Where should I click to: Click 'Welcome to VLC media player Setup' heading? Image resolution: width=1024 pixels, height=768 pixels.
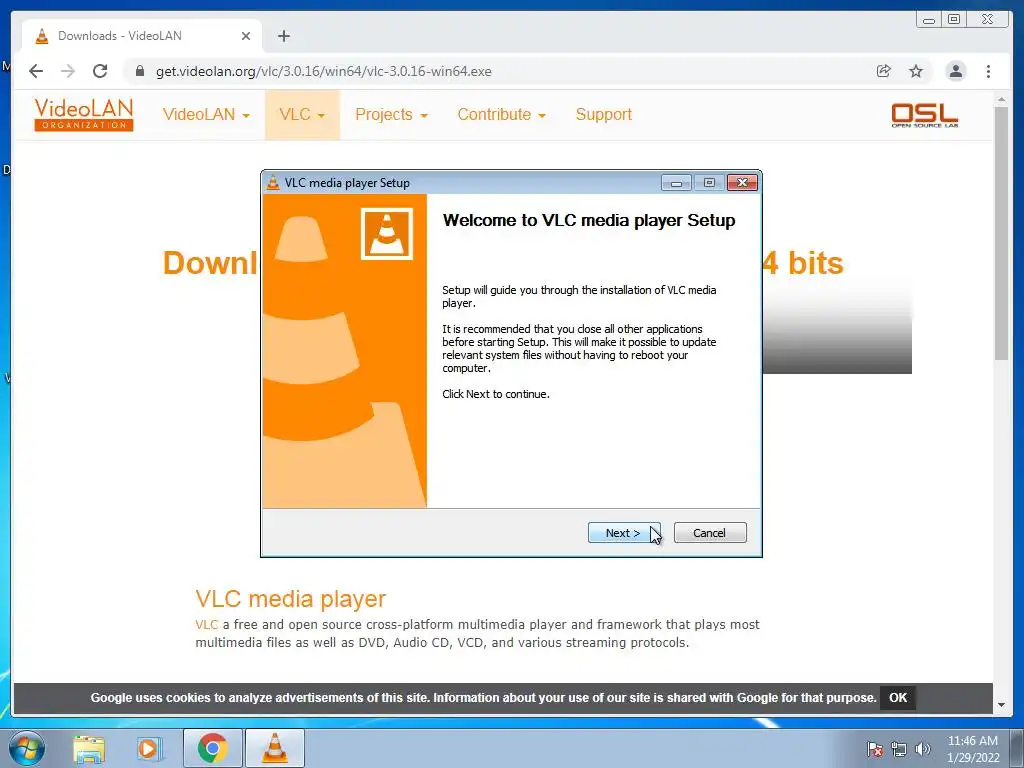tap(589, 220)
